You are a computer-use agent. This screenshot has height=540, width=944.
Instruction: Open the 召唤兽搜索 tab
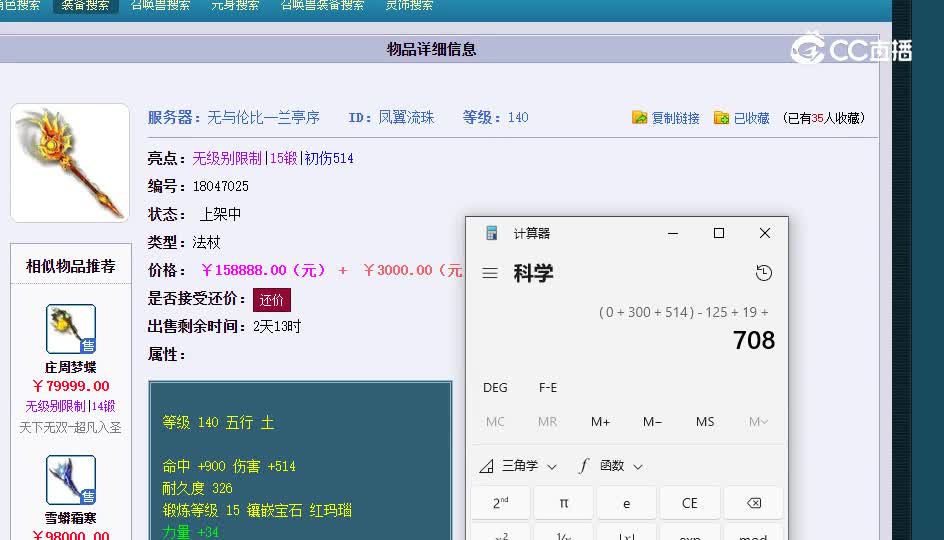tap(160, 5)
